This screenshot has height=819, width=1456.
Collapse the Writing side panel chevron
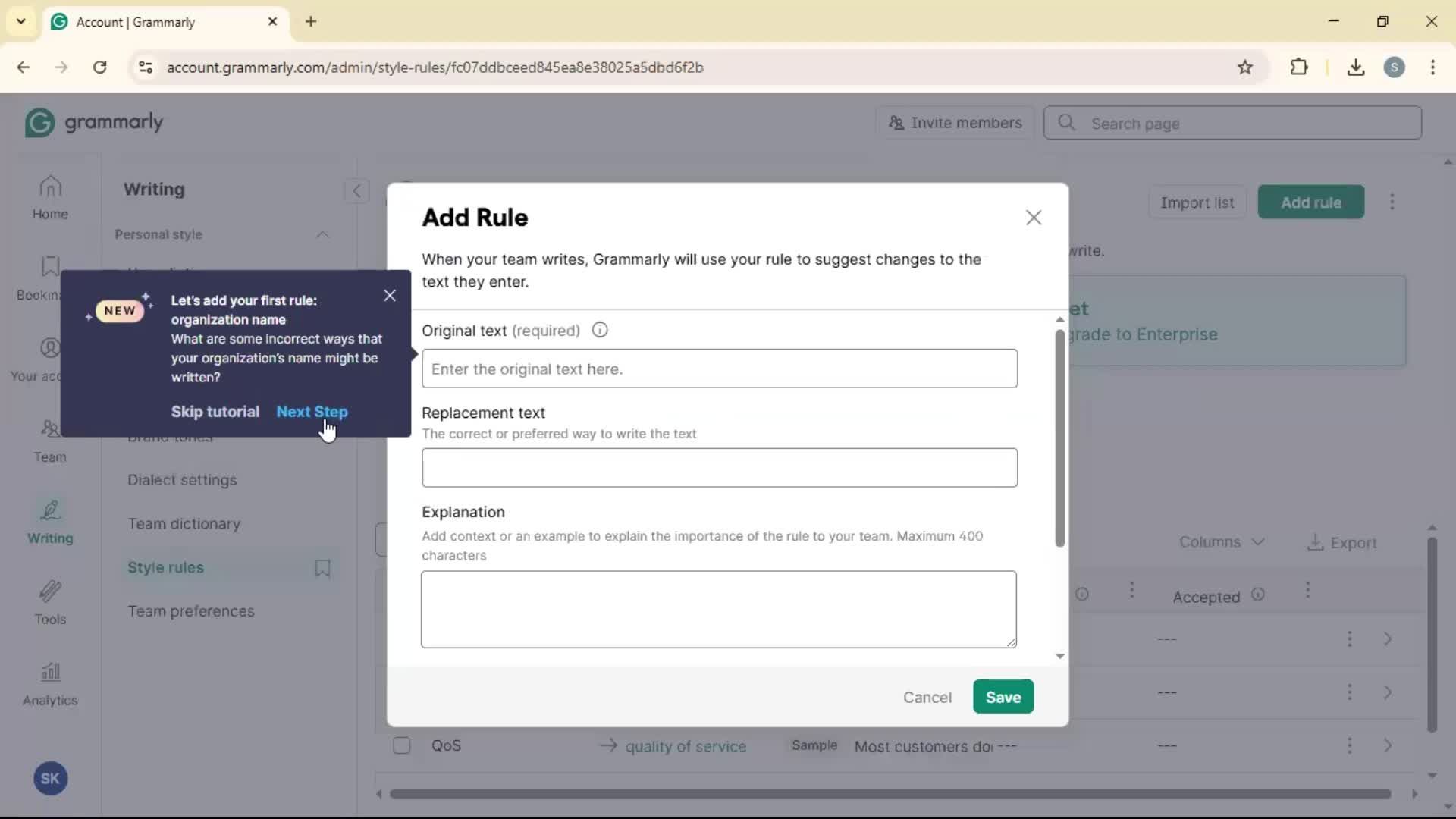click(356, 190)
